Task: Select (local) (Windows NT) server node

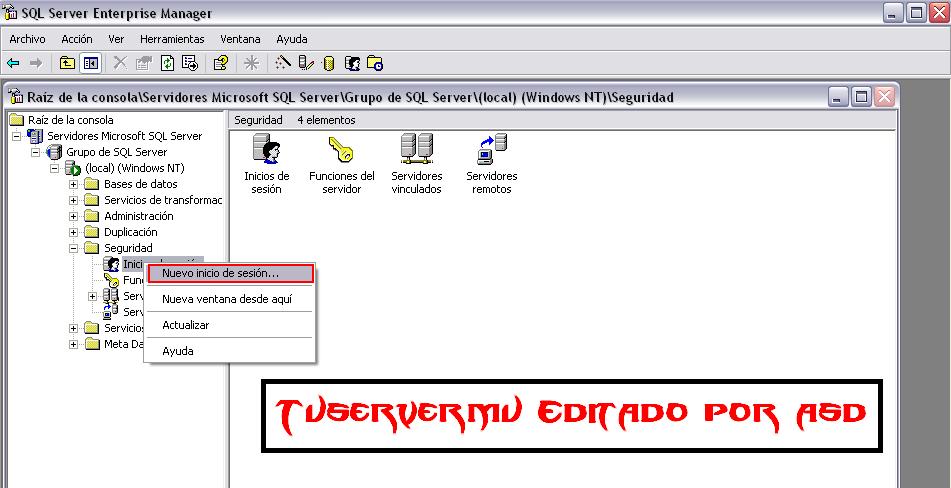Action: click(x=135, y=168)
